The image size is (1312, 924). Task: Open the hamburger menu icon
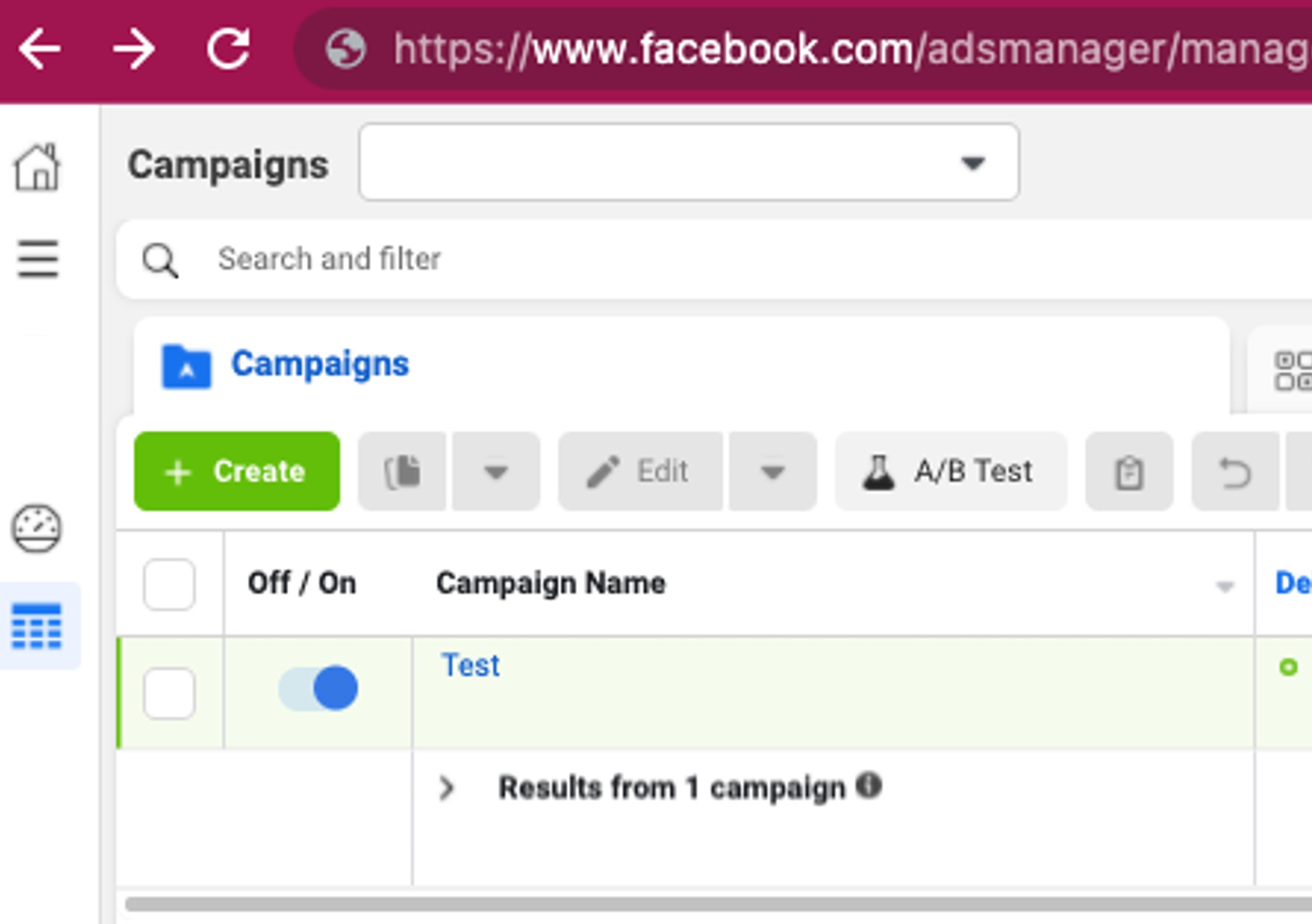coord(38,259)
